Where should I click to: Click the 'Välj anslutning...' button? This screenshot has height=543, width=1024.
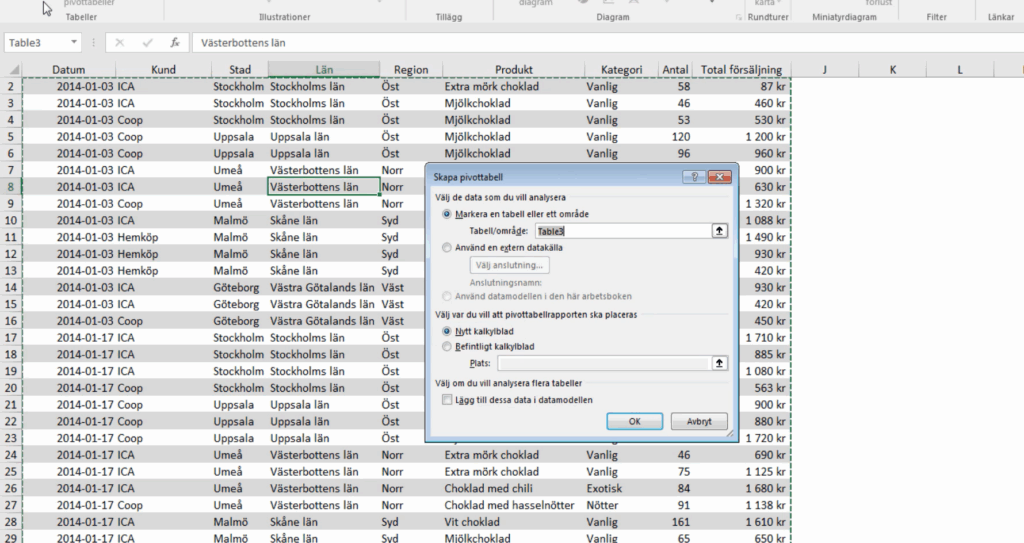[509, 265]
